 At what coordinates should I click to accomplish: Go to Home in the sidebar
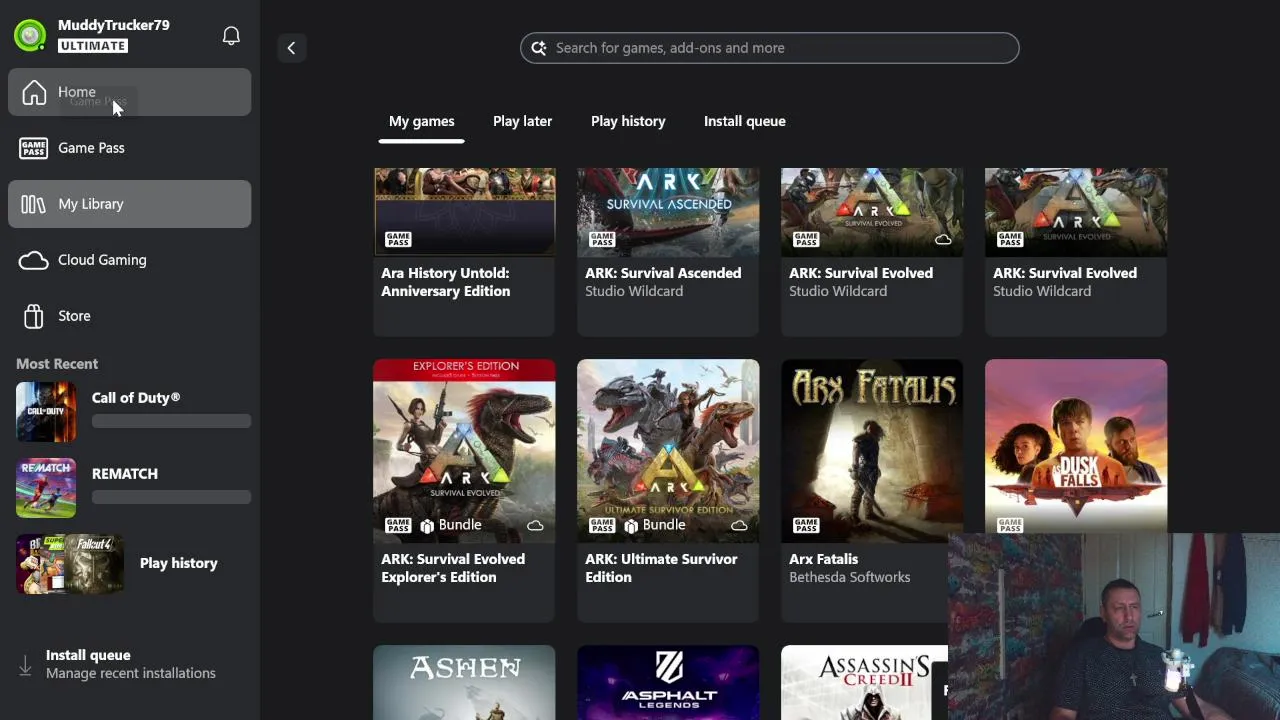[130, 92]
